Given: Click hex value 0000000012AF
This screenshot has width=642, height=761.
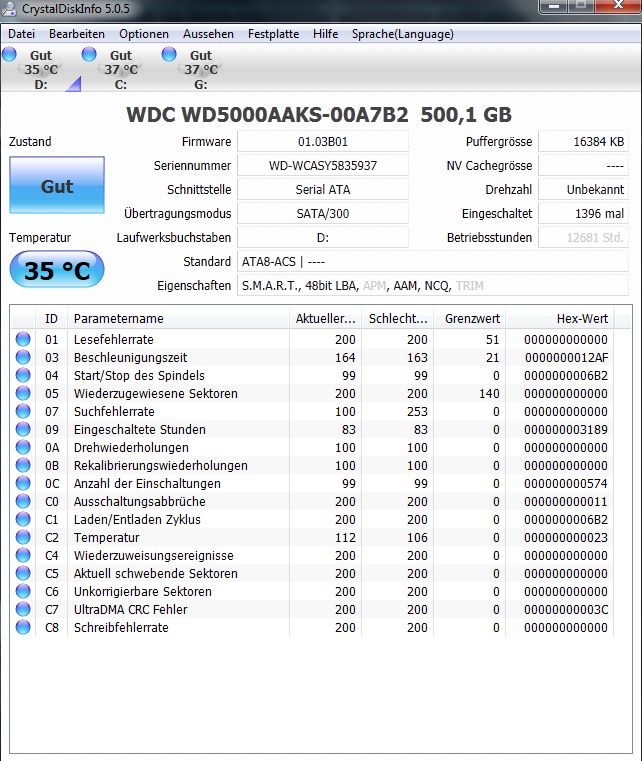Looking at the screenshot, I should coord(566,358).
